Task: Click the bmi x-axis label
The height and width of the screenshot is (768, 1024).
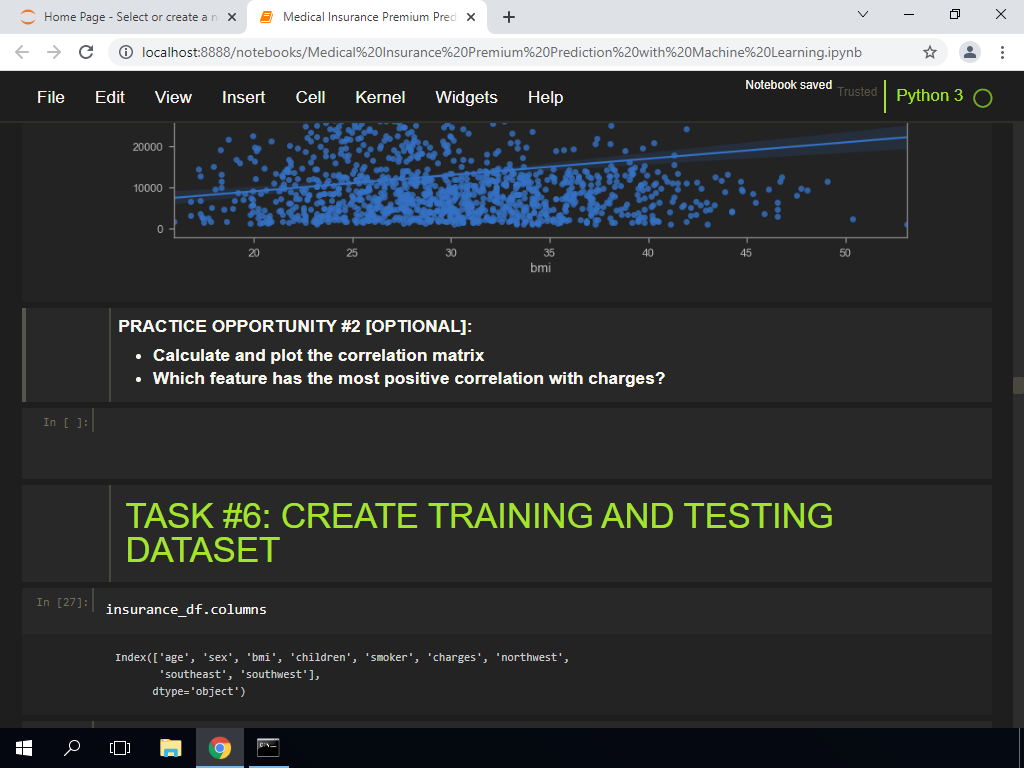Action: click(541, 267)
